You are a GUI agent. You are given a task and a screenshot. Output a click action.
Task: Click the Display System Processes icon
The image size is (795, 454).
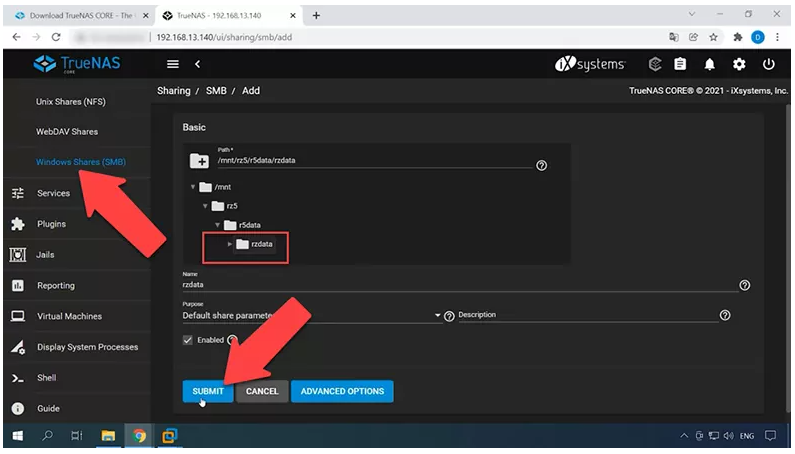18,347
